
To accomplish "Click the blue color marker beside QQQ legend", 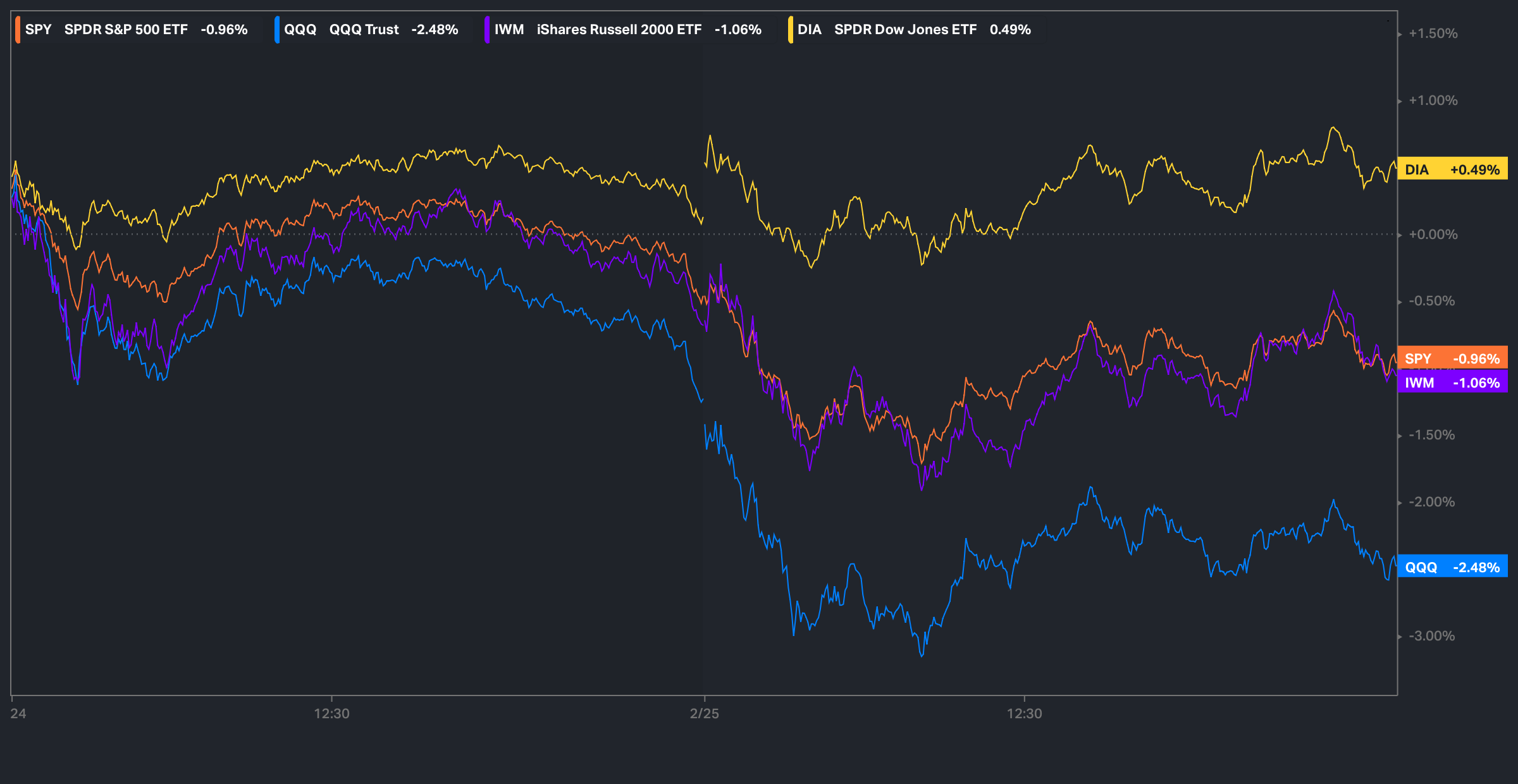I will (x=277, y=30).
